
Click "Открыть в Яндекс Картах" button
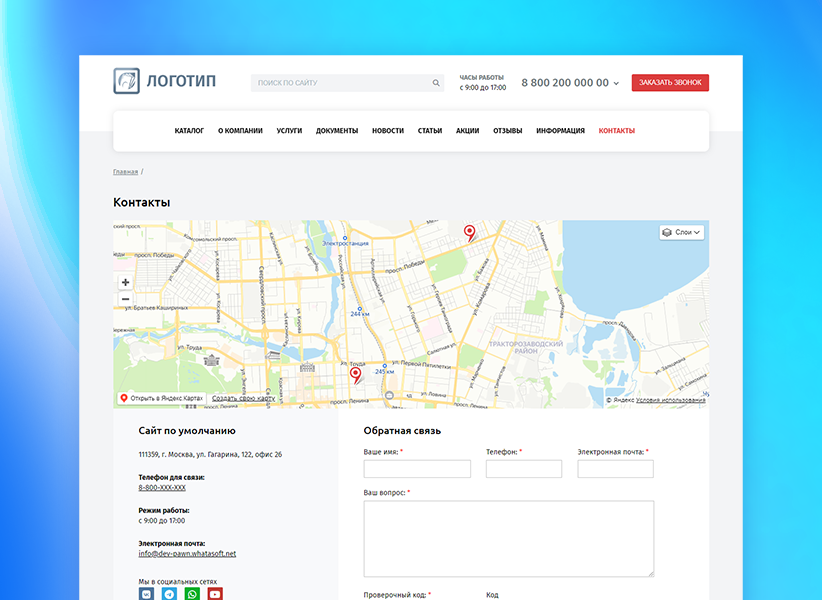pyautogui.click(x=161, y=398)
